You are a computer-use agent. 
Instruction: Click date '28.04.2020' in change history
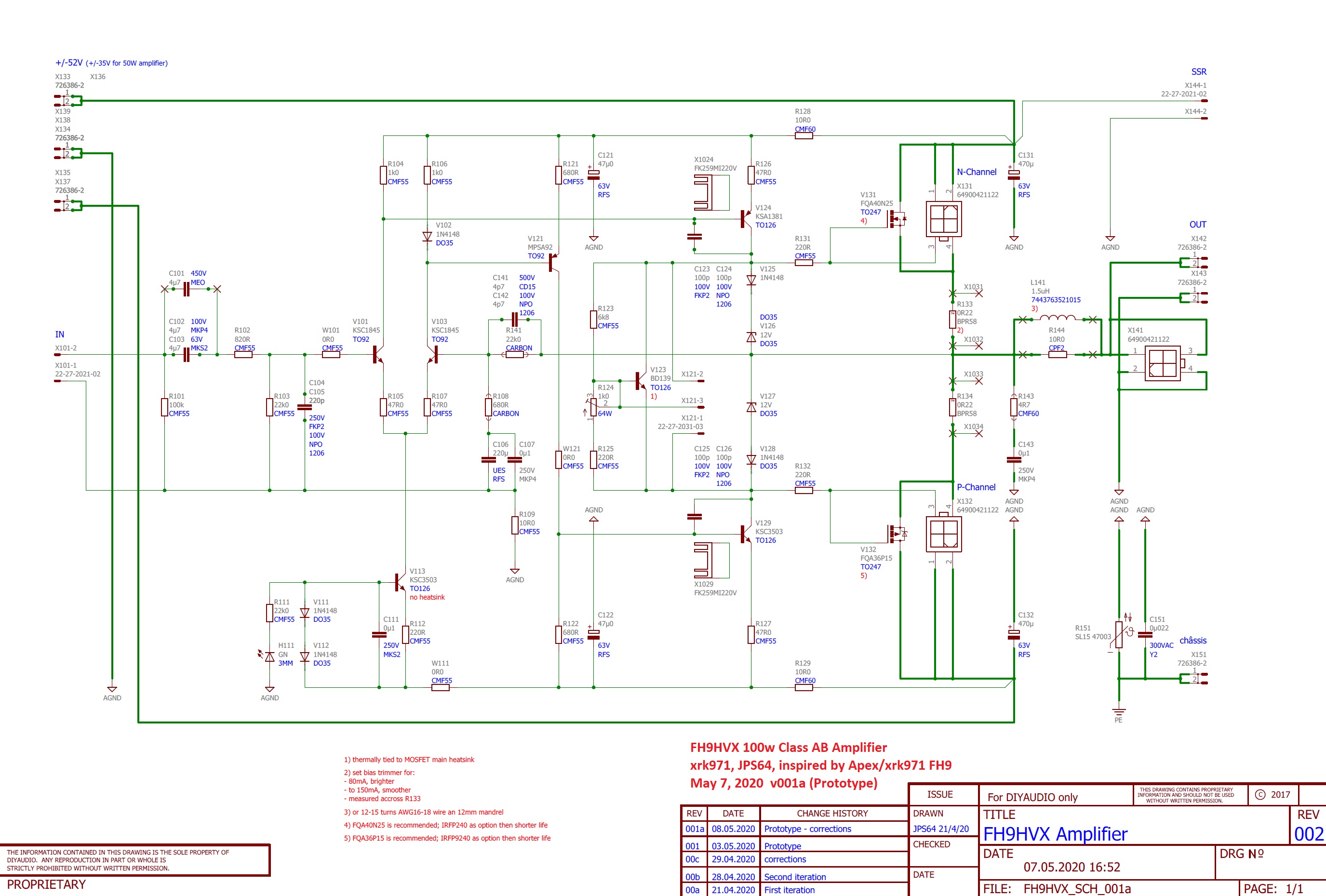click(x=733, y=877)
